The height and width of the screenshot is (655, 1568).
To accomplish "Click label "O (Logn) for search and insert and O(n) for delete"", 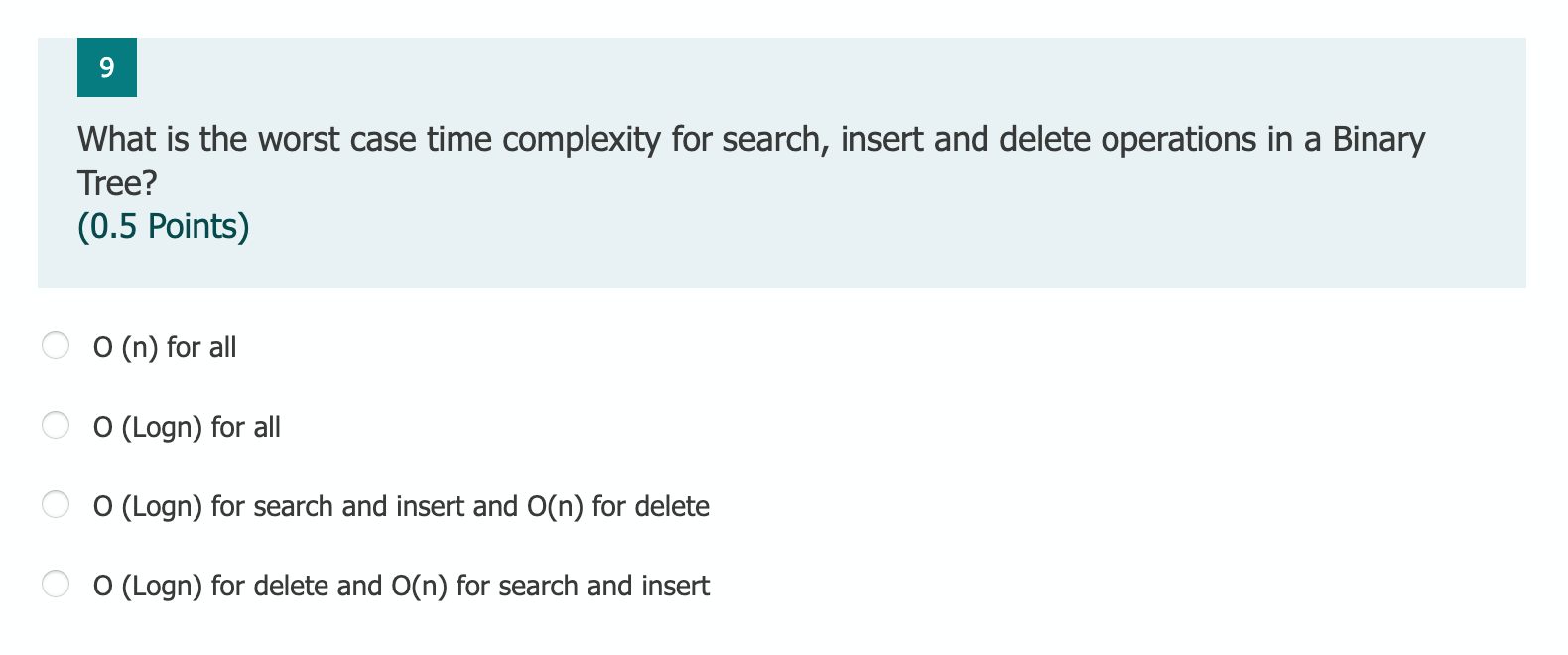I will click(x=401, y=506).
